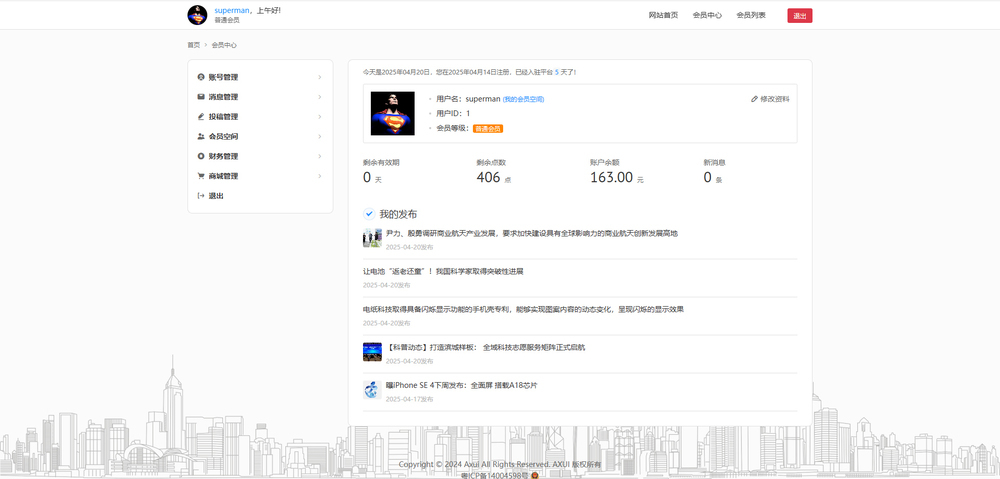Expand the 商城管理 chevron arrow
The height and width of the screenshot is (479, 1000).
(320, 176)
